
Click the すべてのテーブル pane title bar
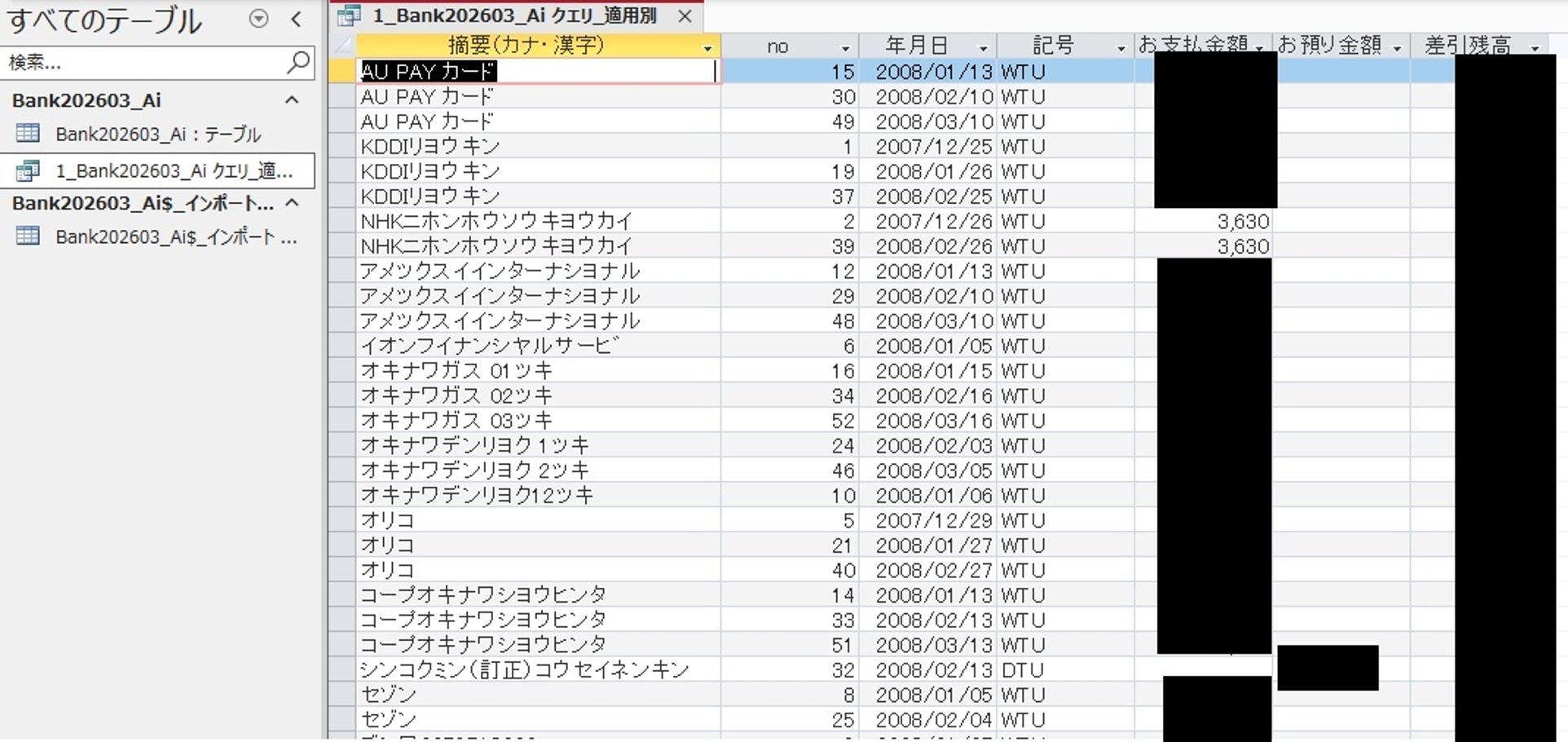tap(106, 21)
